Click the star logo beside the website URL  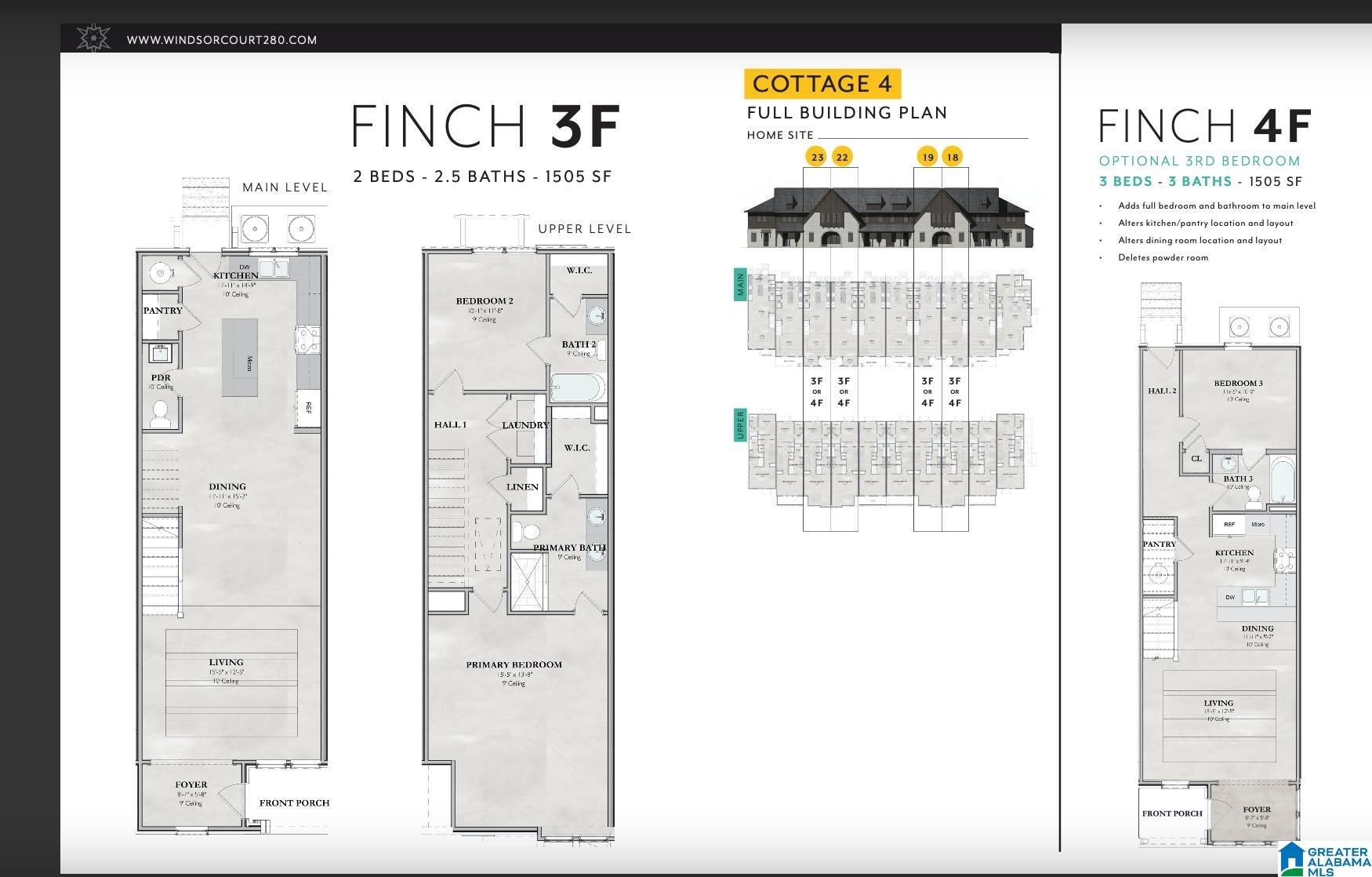tap(93, 38)
